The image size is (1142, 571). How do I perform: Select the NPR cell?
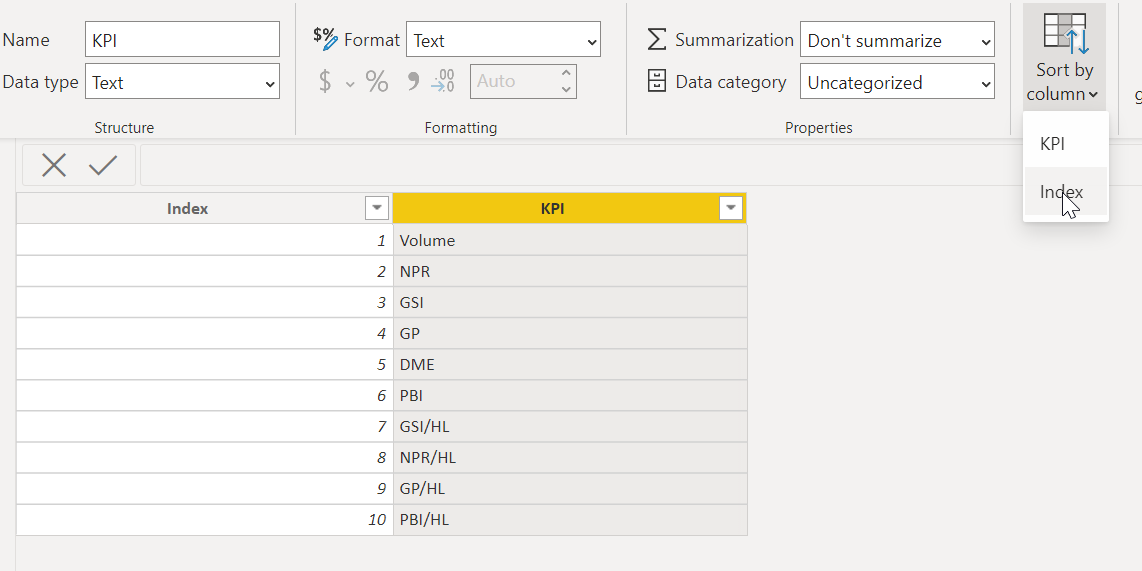(570, 272)
